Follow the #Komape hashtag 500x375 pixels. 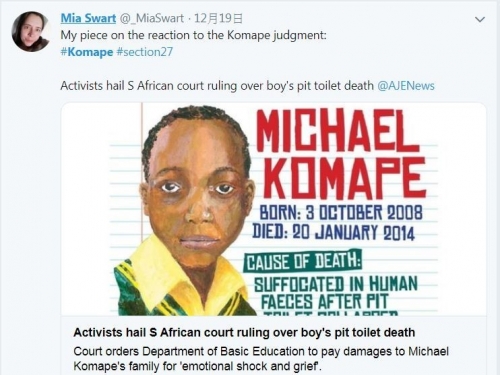pyautogui.click(x=87, y=52)
